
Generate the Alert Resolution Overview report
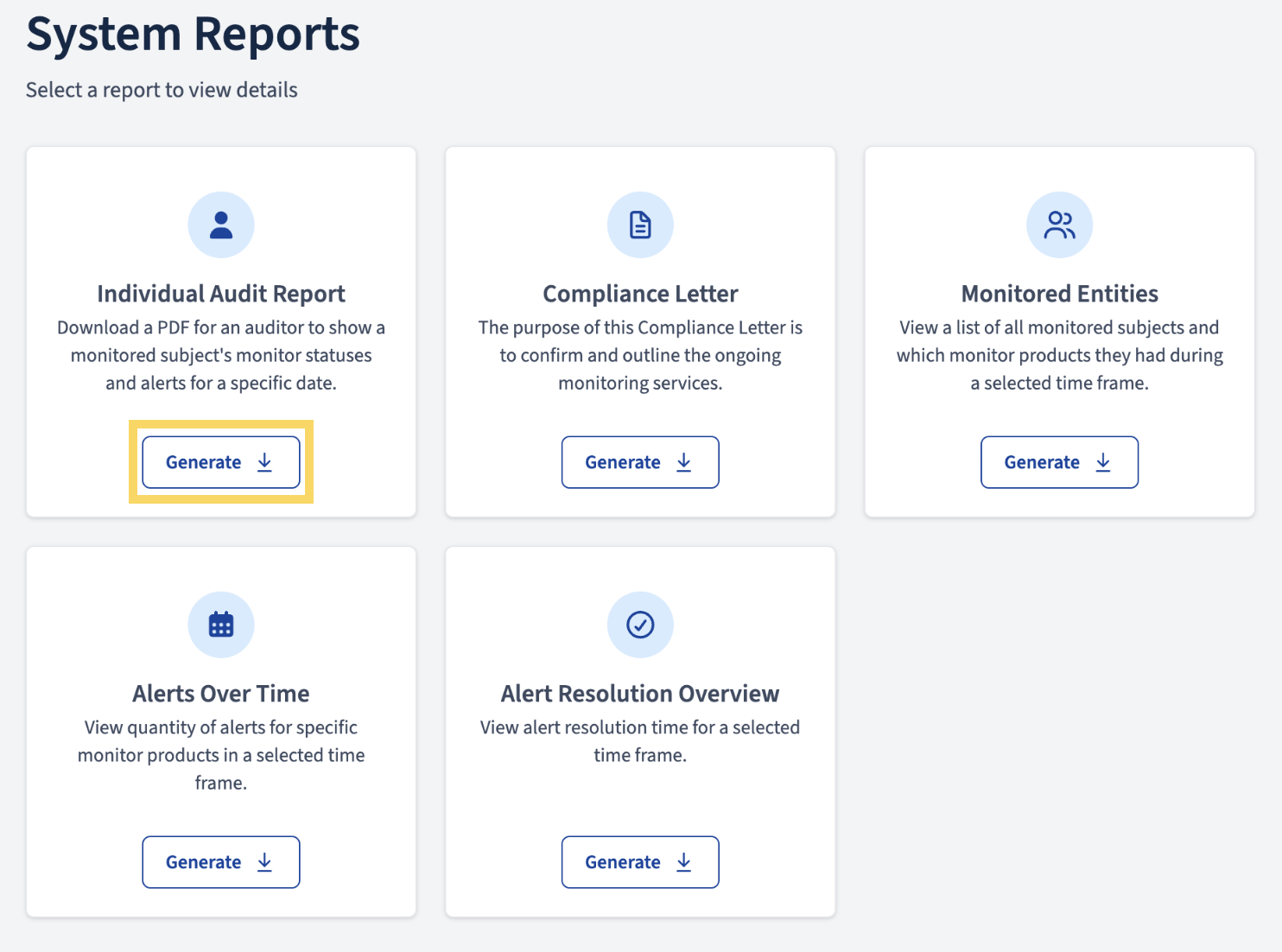pyautogui.click(x=640, y=862)
